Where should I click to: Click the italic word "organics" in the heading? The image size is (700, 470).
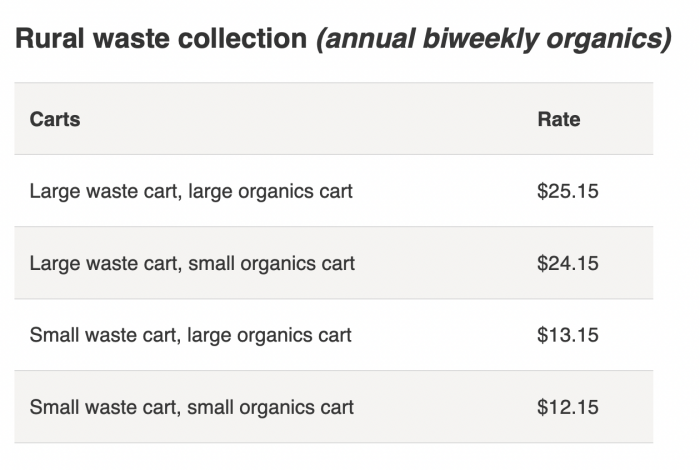[x=609, y=39]
